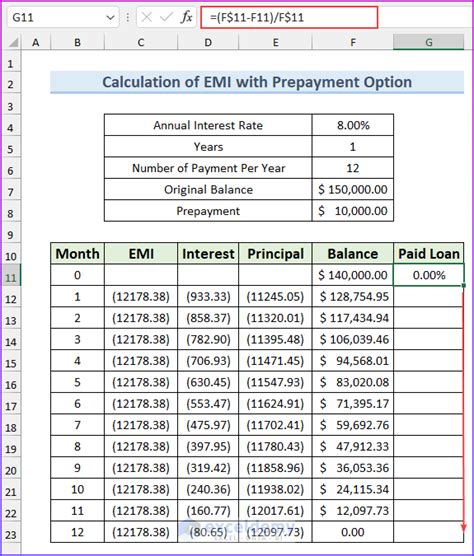Select principal cell (11245.05)
474x556 pixels.
click(x=275, y=296)
